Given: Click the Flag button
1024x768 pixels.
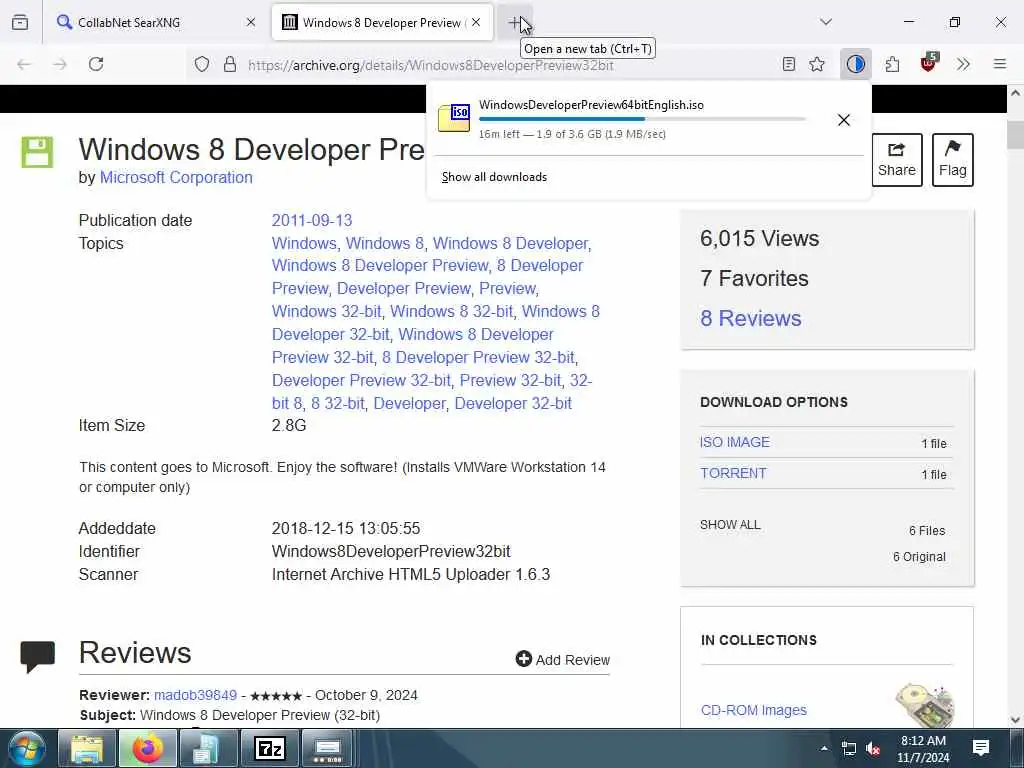Looking at the screenshot, I should pos(953,160).
